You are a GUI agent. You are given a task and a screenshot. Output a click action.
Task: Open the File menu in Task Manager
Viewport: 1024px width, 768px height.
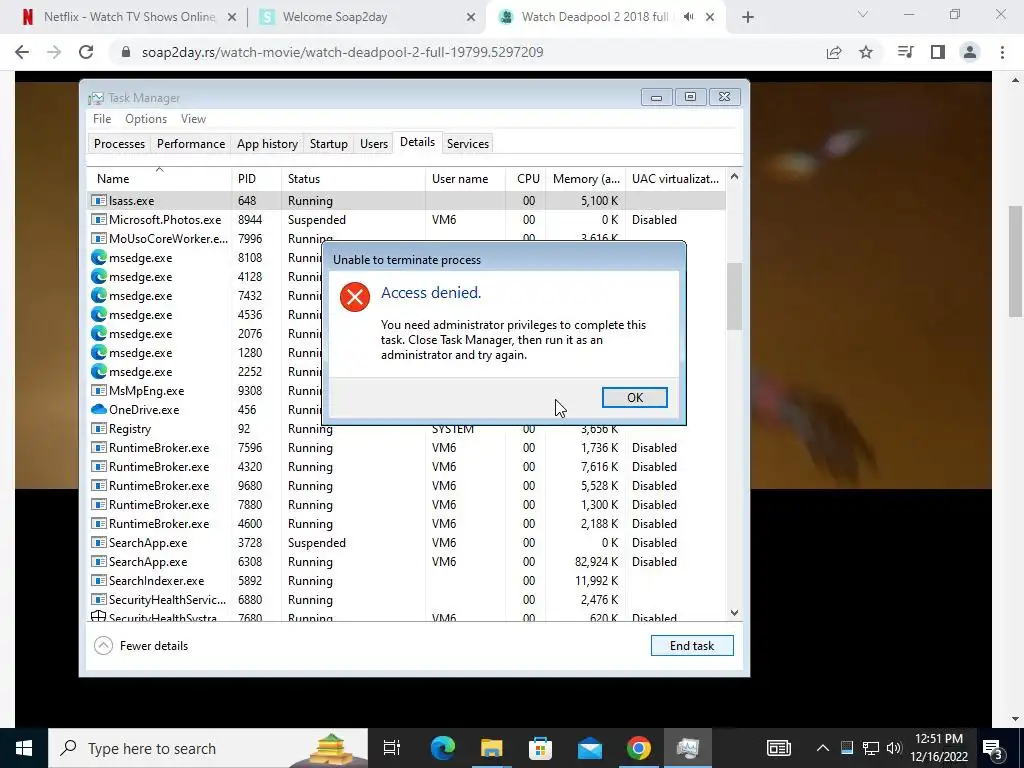[102, 119]
